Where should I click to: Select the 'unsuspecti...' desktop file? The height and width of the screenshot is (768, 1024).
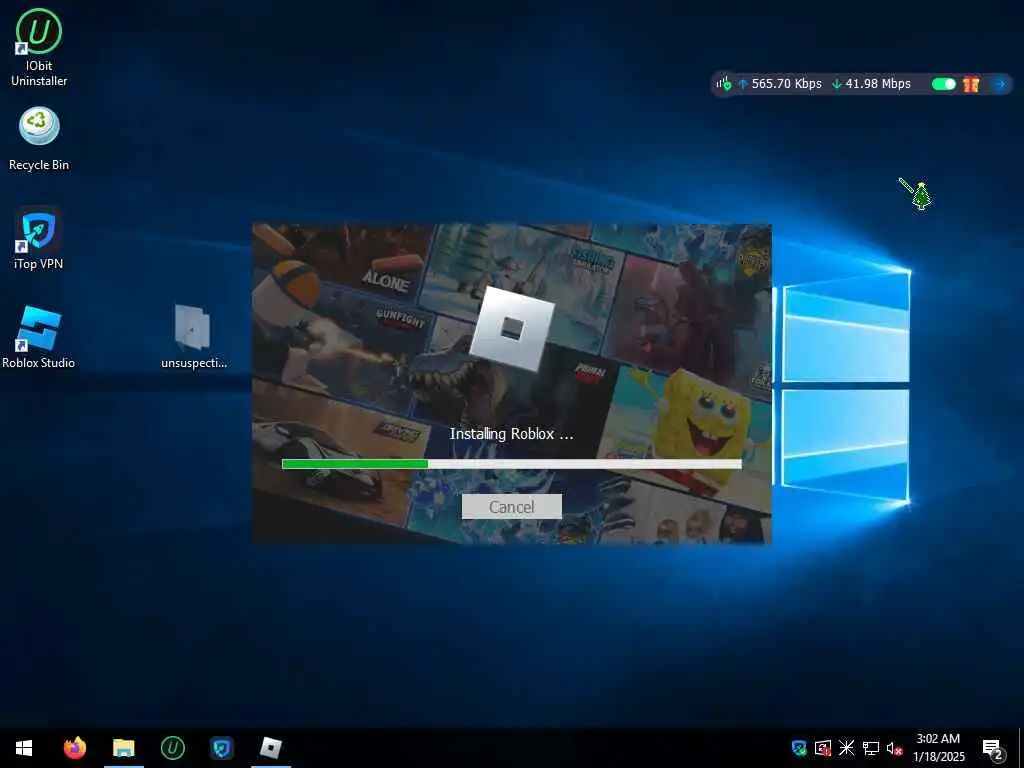[193, 338]
